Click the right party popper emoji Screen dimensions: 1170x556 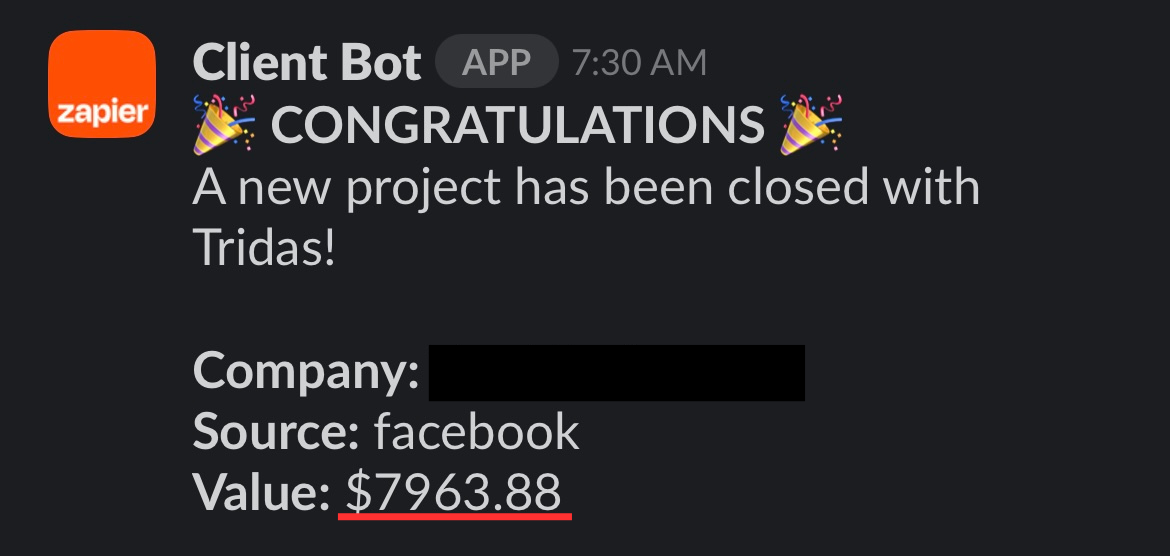tap(811, 125)
